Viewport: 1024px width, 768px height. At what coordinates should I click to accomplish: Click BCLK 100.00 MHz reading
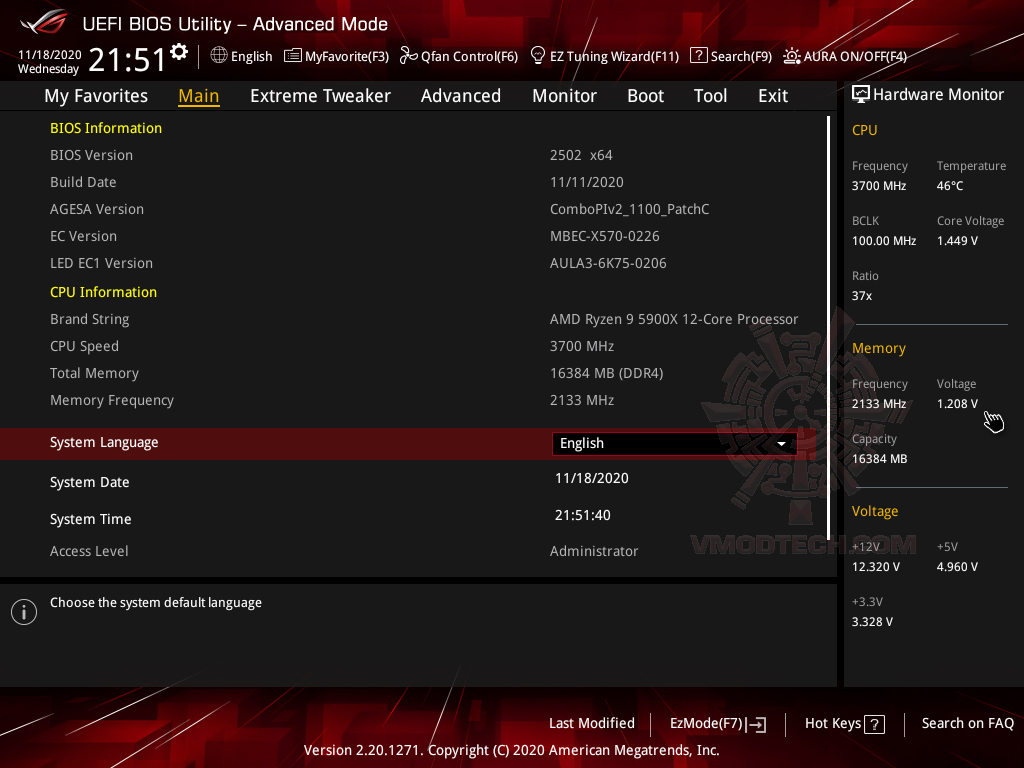coord(884,241)
